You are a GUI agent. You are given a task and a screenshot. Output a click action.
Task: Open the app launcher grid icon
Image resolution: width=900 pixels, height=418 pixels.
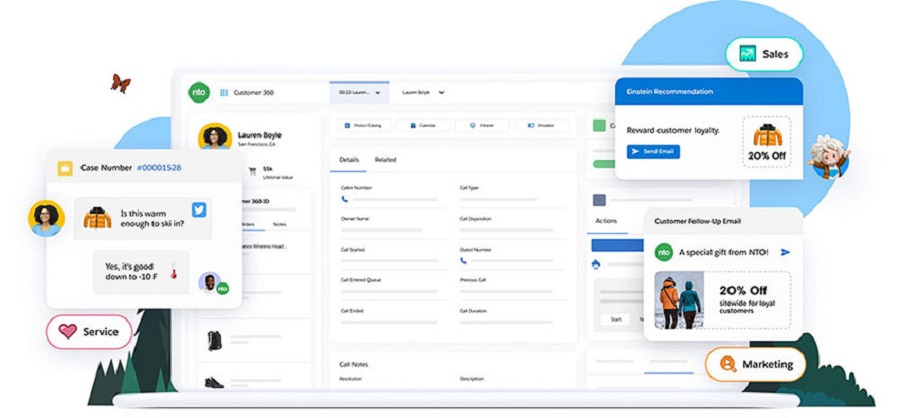click(224, 92)
